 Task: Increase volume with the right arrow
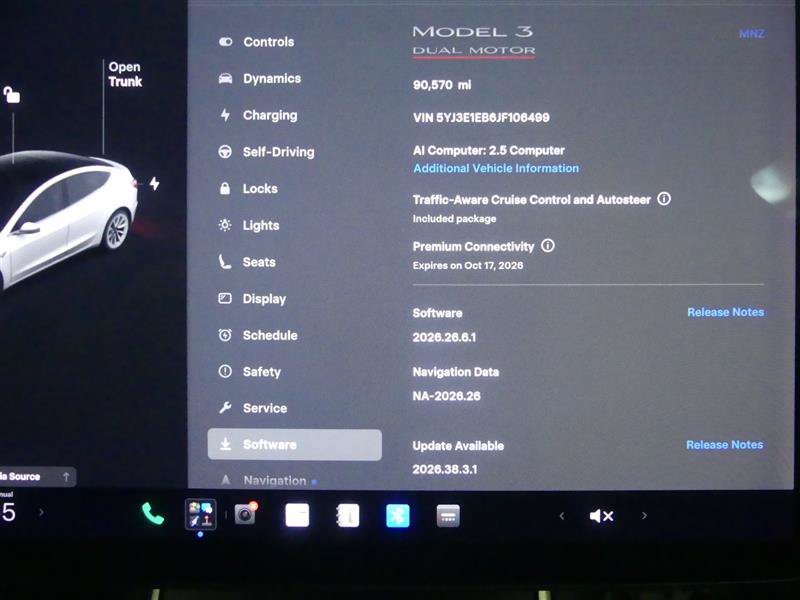(644, 516)
